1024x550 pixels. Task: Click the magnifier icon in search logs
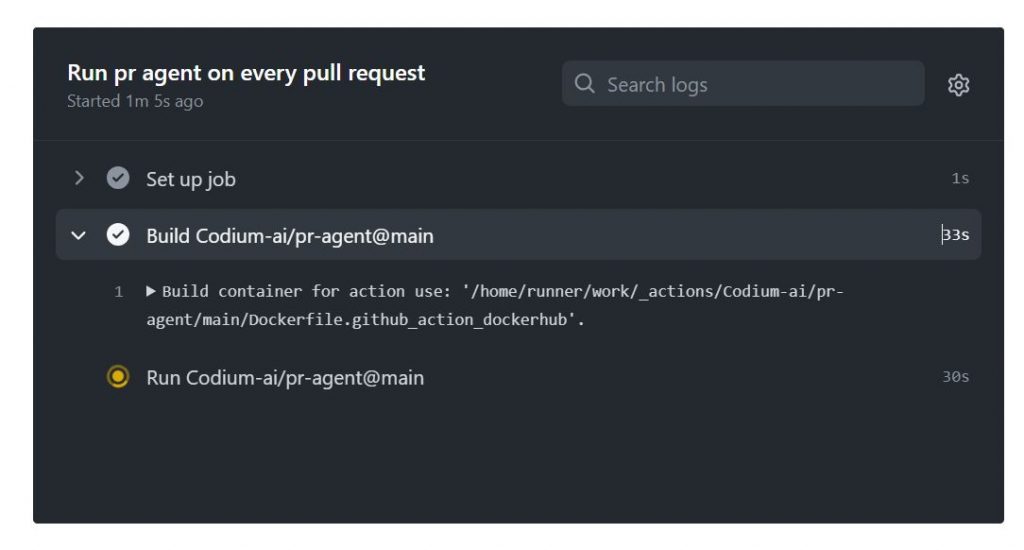pyautogui.click(x=584, y=84)
